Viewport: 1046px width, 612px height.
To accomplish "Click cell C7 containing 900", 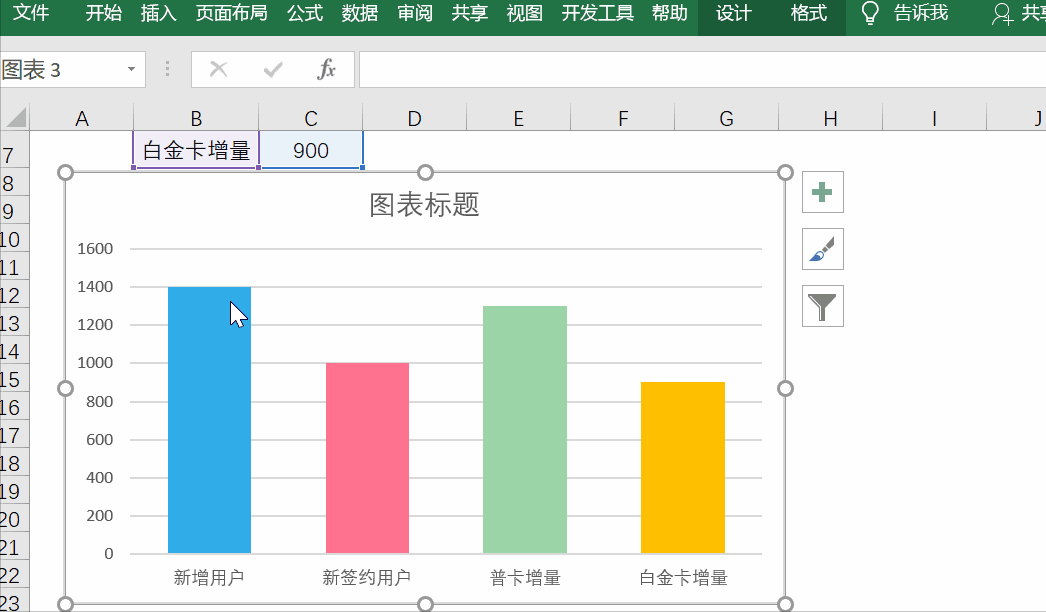I will click(310, 150).
